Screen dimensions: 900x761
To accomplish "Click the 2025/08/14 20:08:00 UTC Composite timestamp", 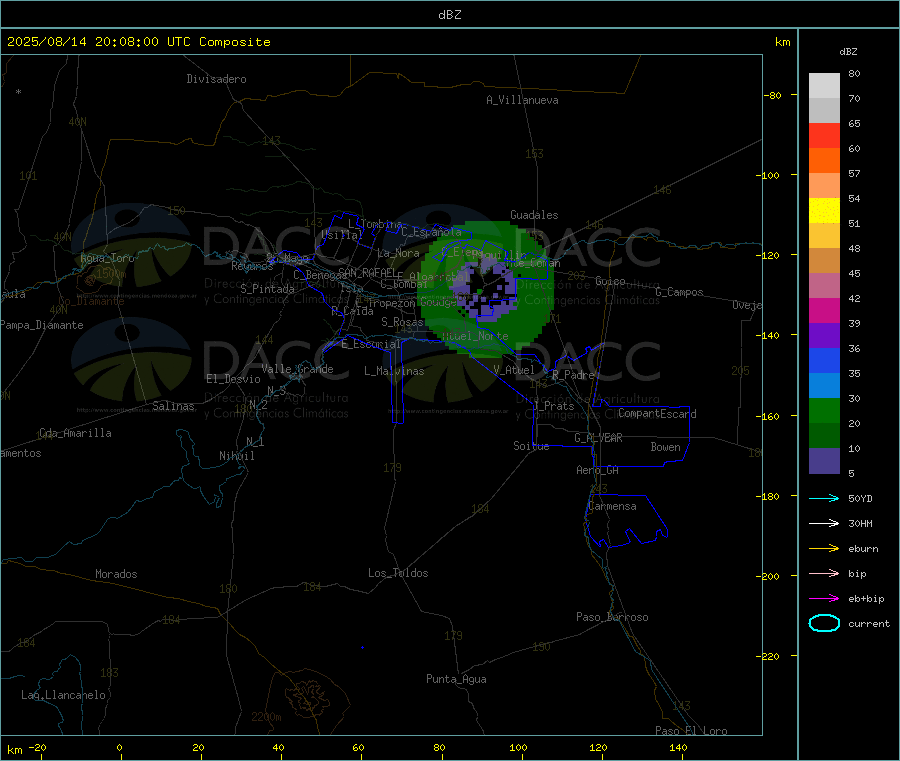I will coord(138,42).
